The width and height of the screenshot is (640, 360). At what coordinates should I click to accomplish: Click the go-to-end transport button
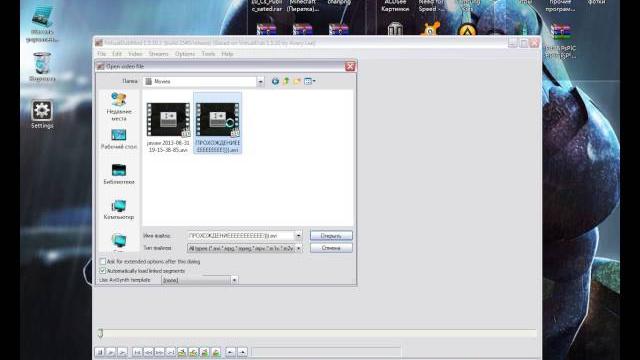coord(171,352)
